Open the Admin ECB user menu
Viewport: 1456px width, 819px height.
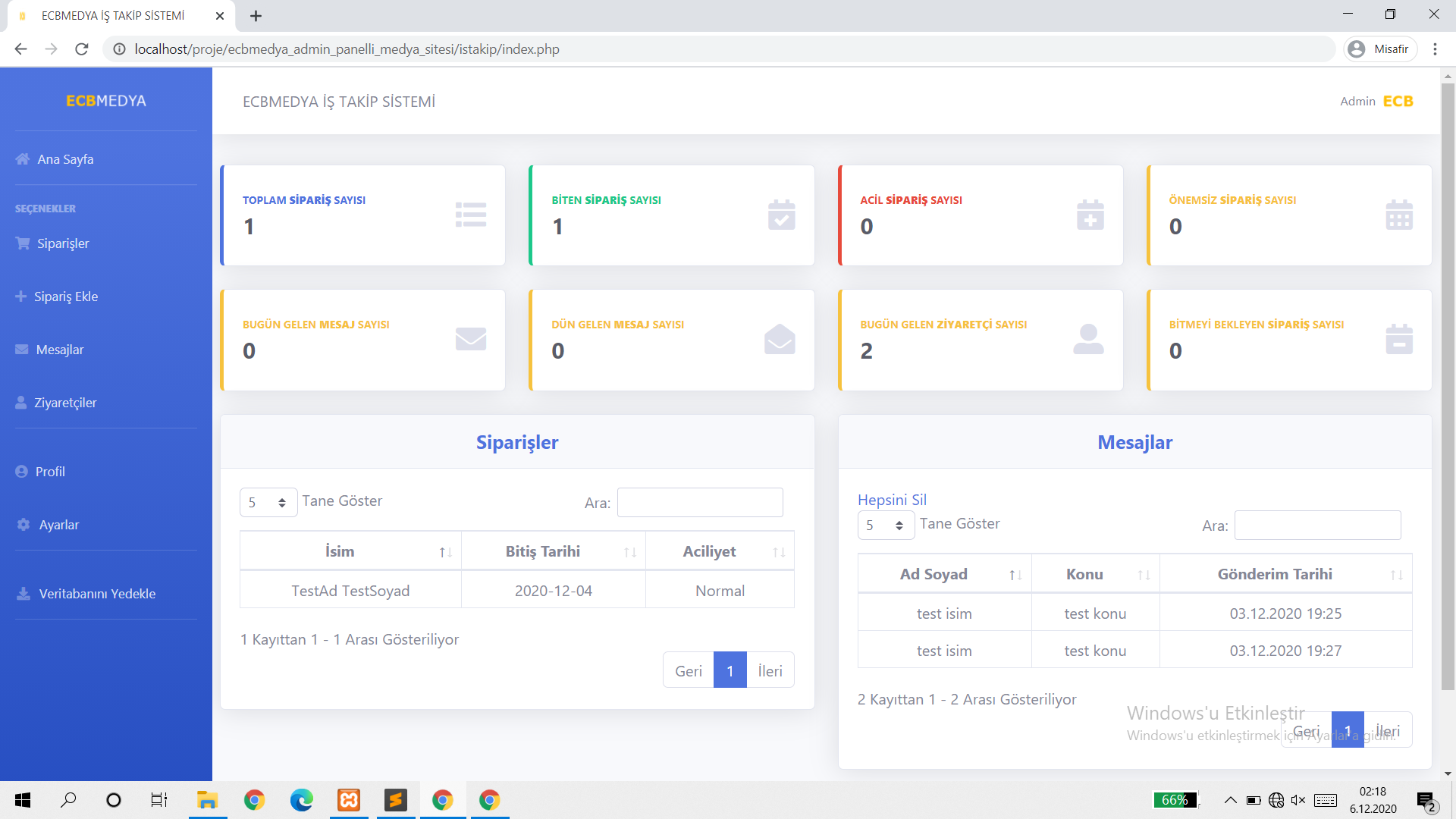(x=1376, y=101)
